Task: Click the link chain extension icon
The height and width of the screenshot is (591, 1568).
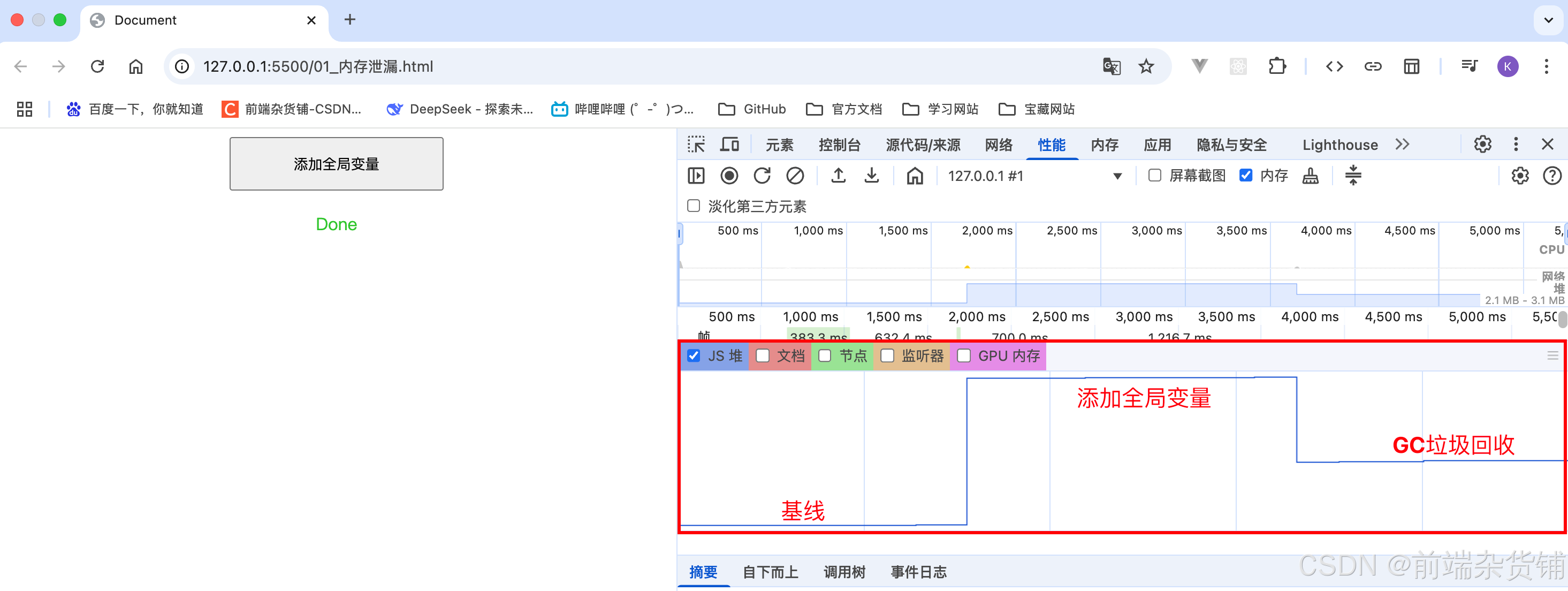Action: click(x=1373, y=66)
